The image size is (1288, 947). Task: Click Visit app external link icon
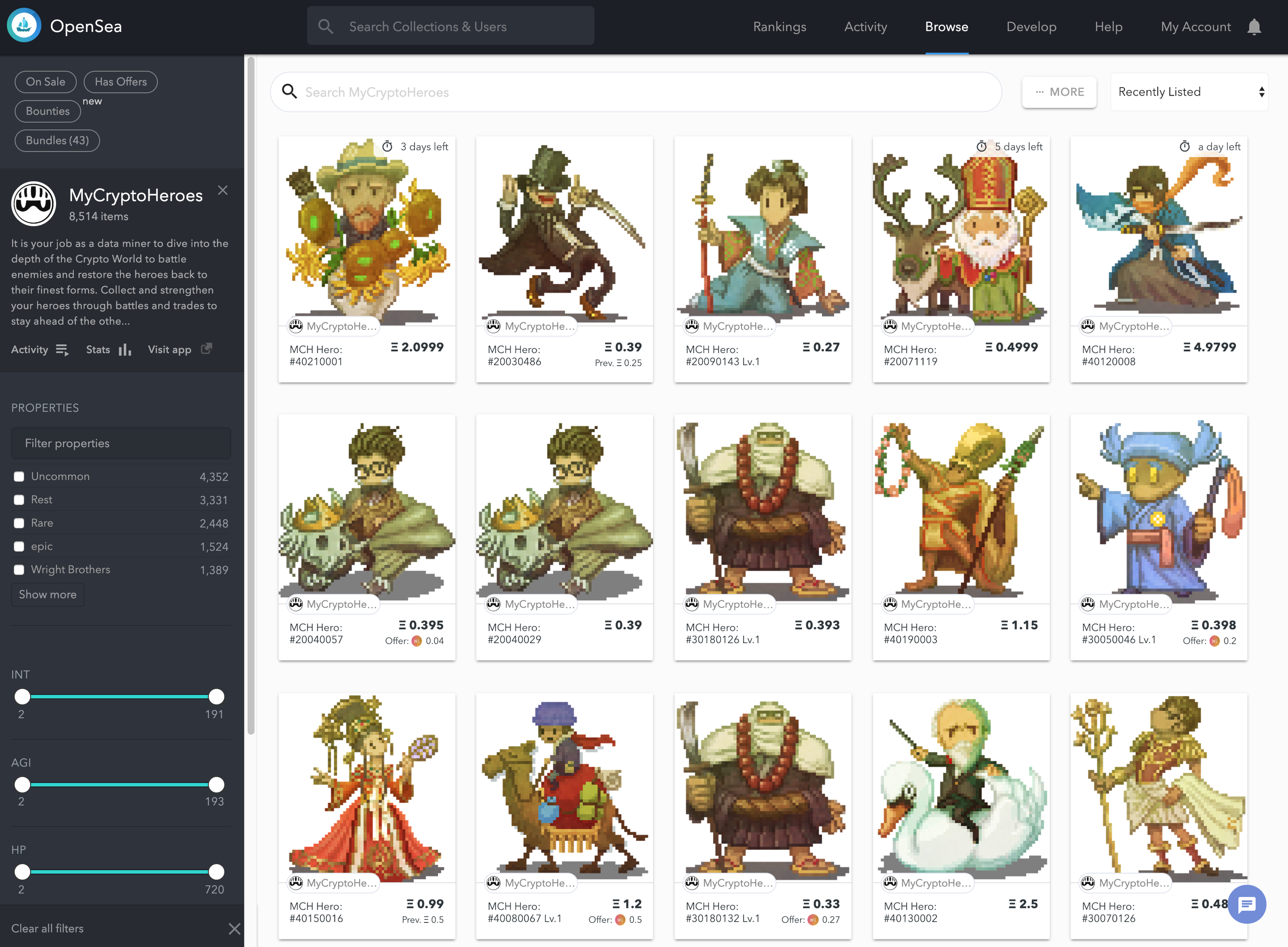click(207, 349)
